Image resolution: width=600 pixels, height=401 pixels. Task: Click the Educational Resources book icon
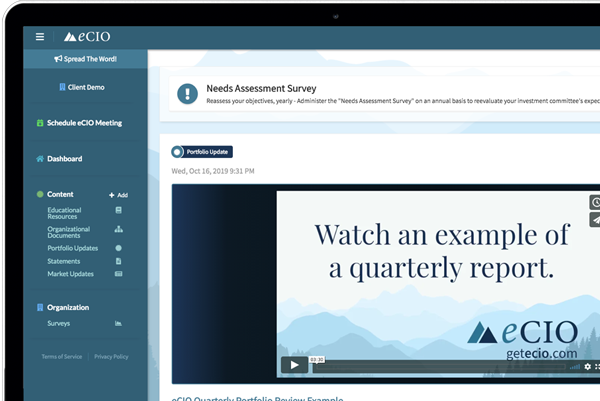pyautogui.click(x=119, y=210)
